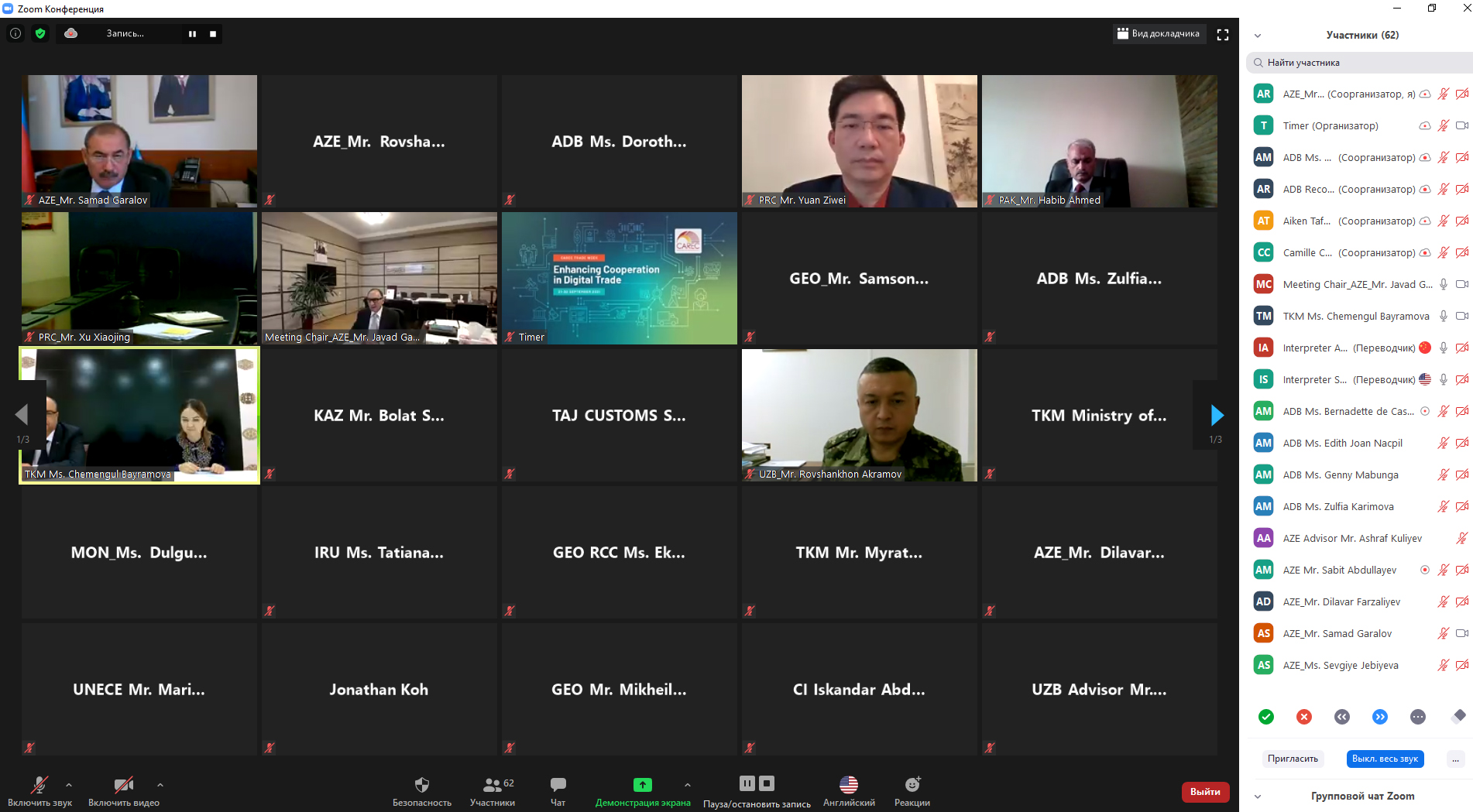The width and height of the screenshot is (1473, 812).
Task: Click the red No reaction icon
Action: tap(1304, 717)
